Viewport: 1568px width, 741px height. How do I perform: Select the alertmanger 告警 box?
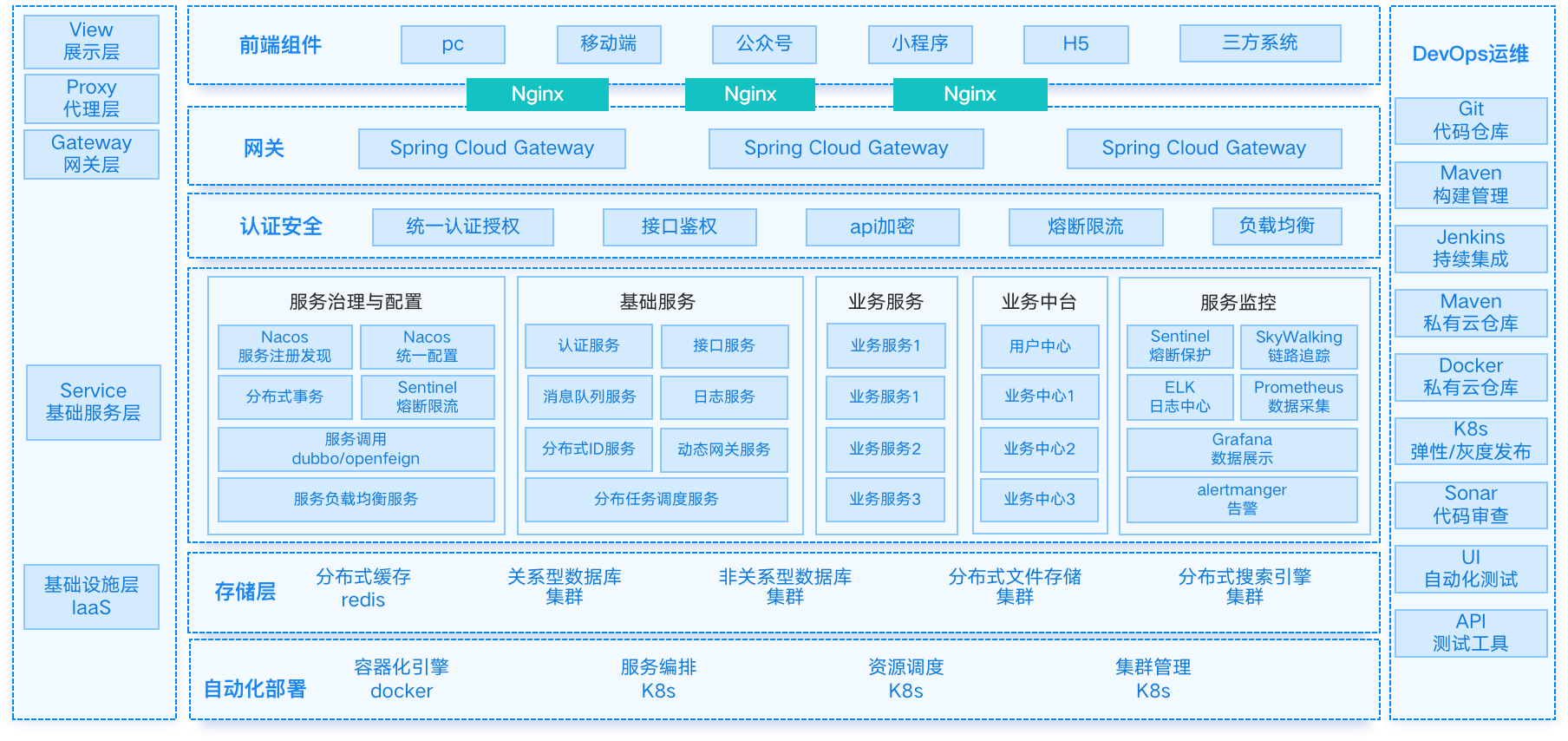click(1243, 500)
